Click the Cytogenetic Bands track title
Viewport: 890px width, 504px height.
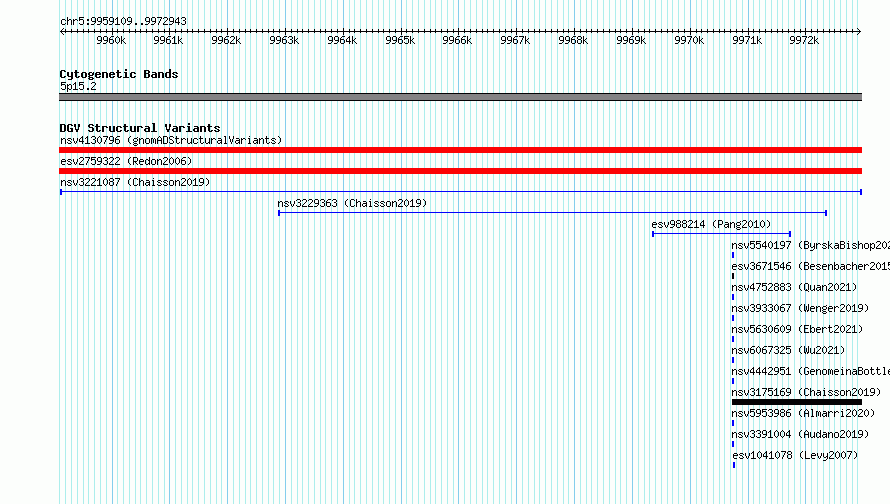point(119,74)
